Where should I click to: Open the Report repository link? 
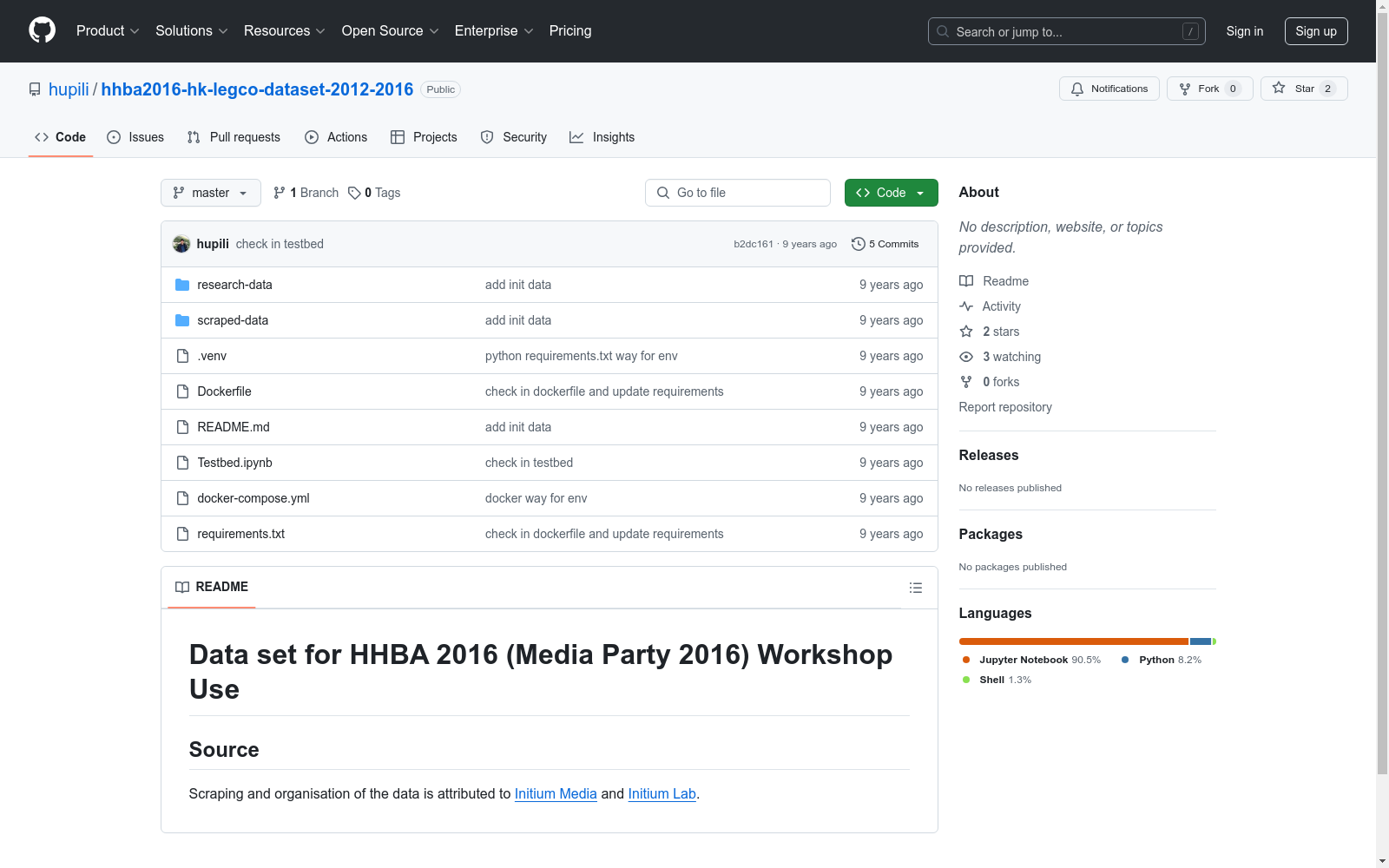pos(1005,407)
